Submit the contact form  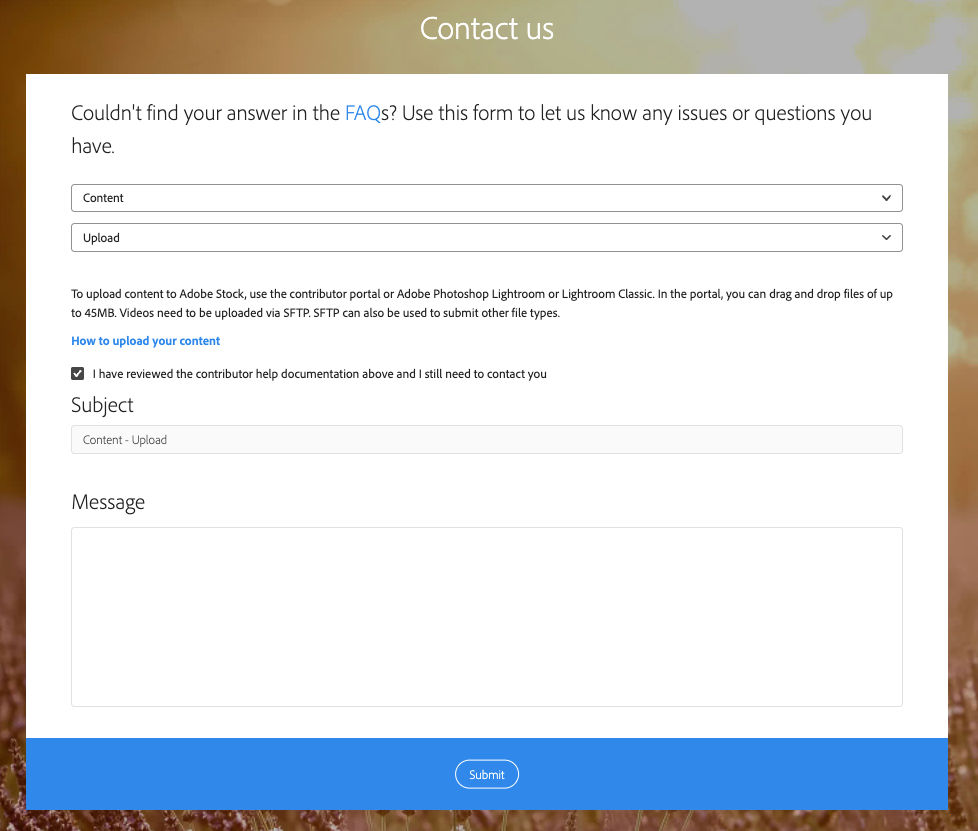coord(486,774)
